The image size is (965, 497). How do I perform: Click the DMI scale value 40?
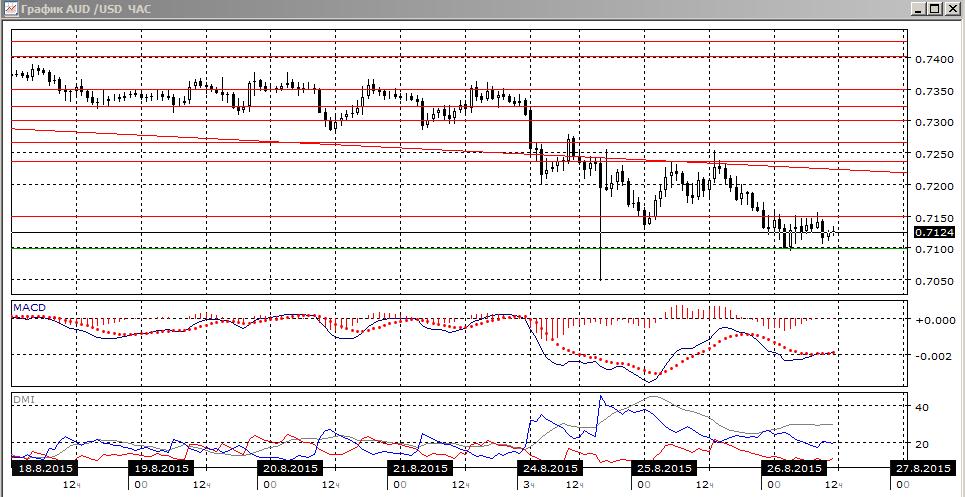coord(922,407)
